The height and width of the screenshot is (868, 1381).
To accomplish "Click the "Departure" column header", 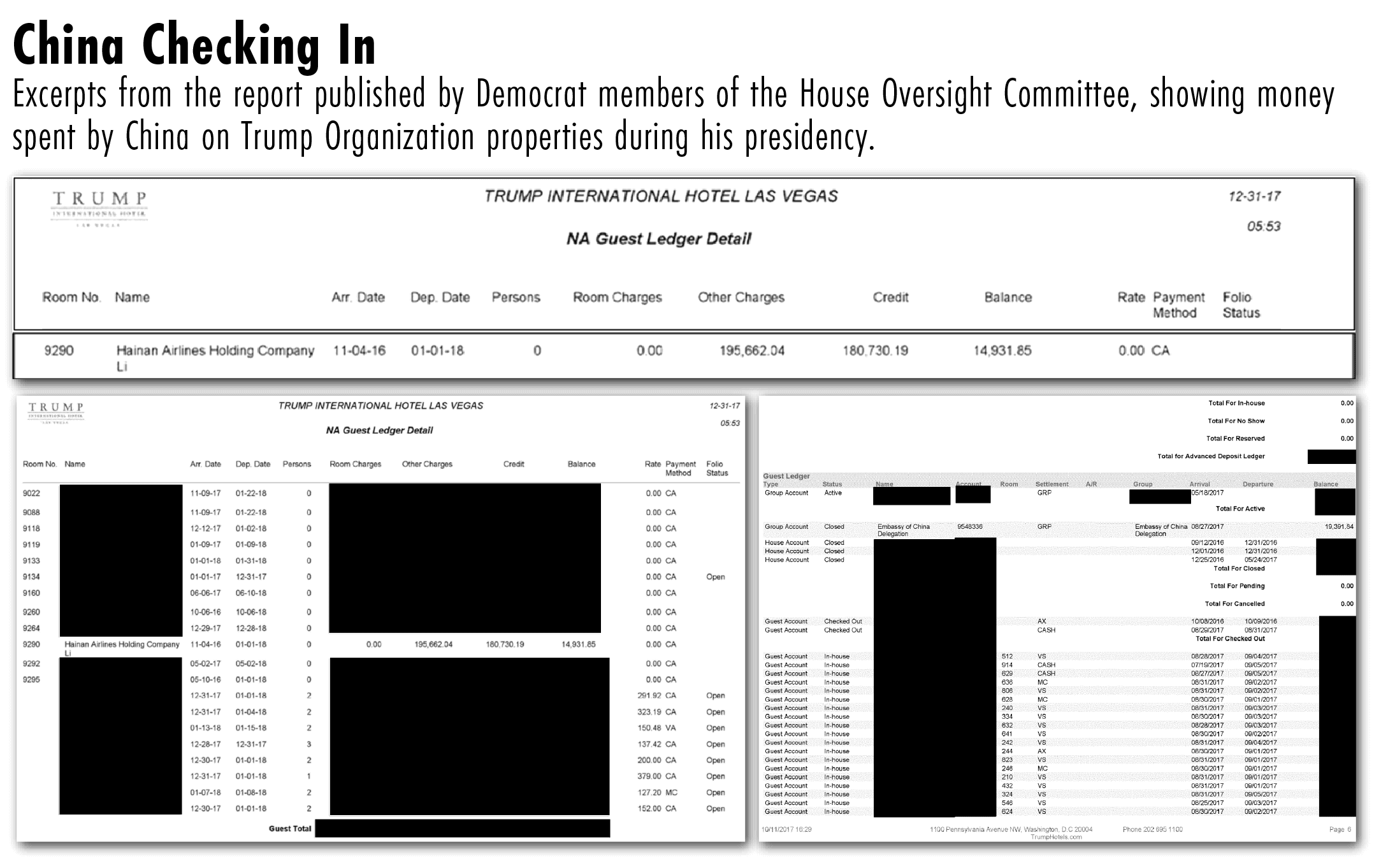I will (1258, 484).
